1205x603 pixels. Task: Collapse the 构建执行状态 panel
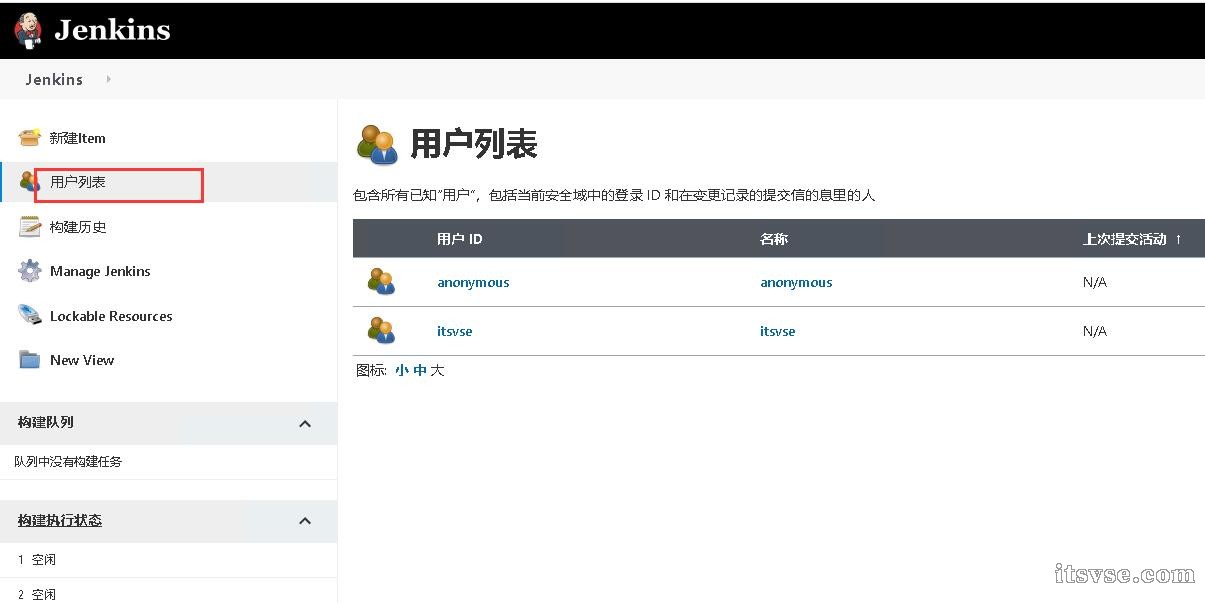(x=305, y=521)
